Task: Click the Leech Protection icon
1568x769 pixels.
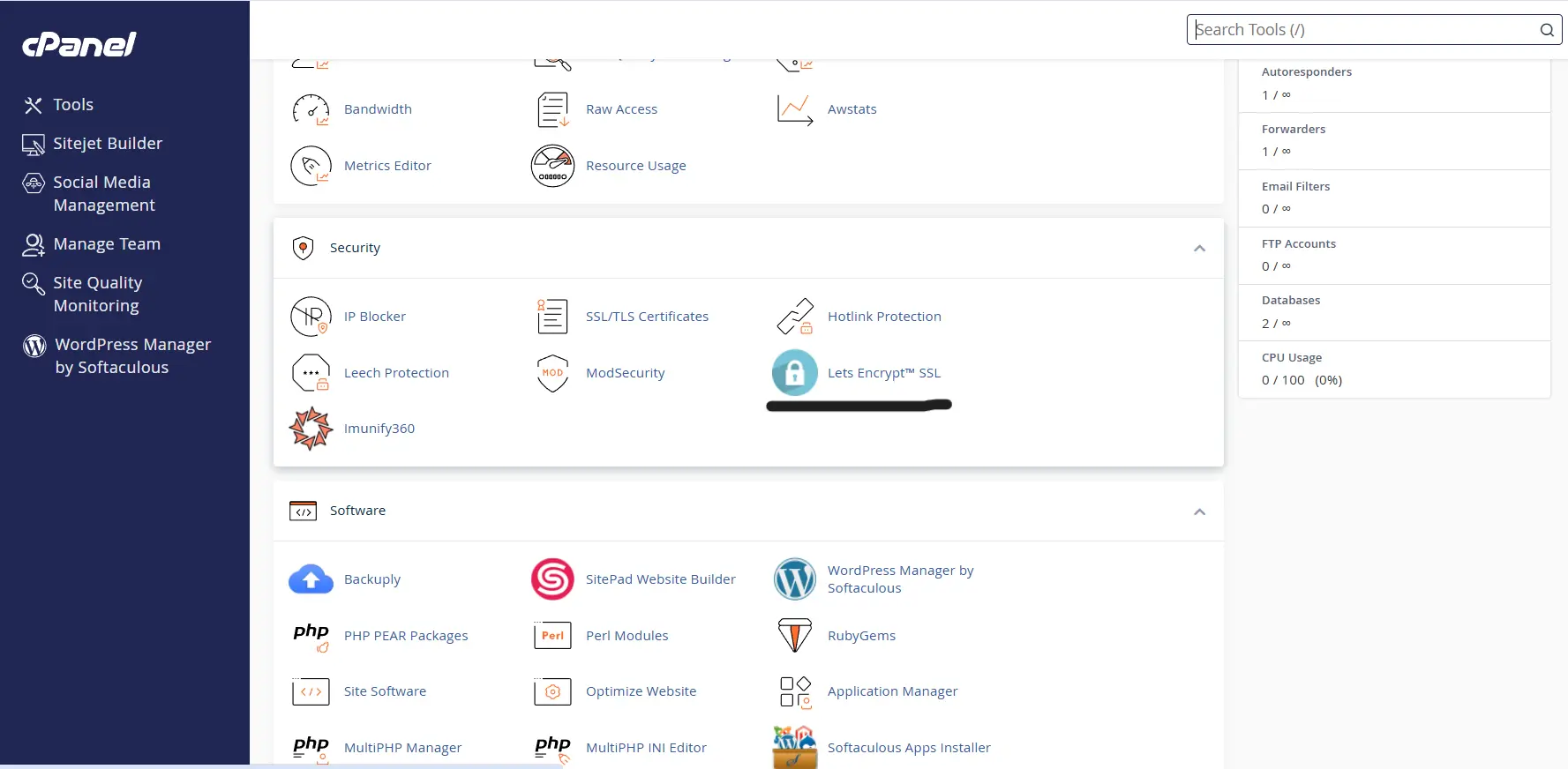Action: pos(311,373)
